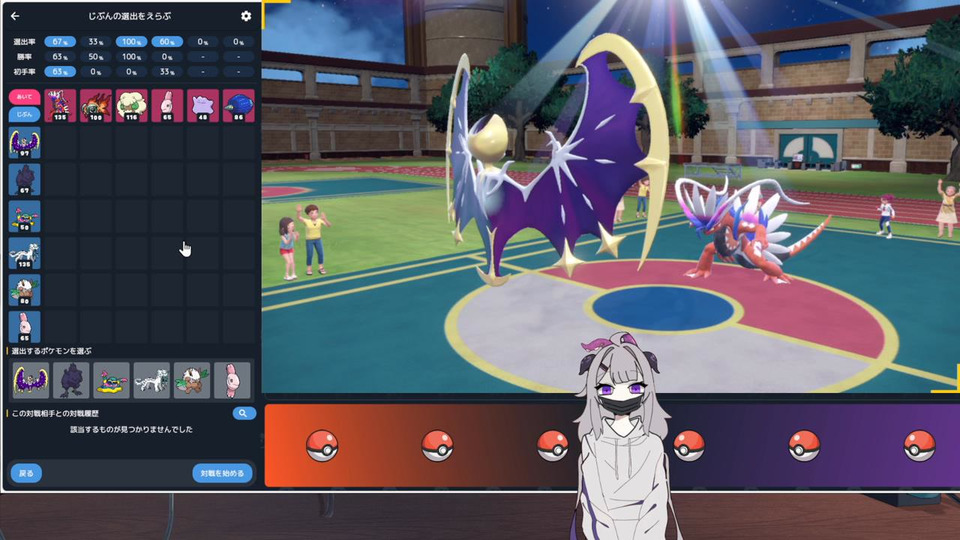Select opponent's pink Pokémon labeled 65
This screenshot has width=960, height=540.
click(167, 105)
